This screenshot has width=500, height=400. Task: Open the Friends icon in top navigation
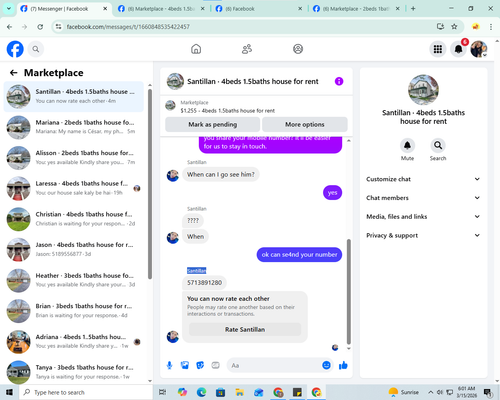point(247,49)
